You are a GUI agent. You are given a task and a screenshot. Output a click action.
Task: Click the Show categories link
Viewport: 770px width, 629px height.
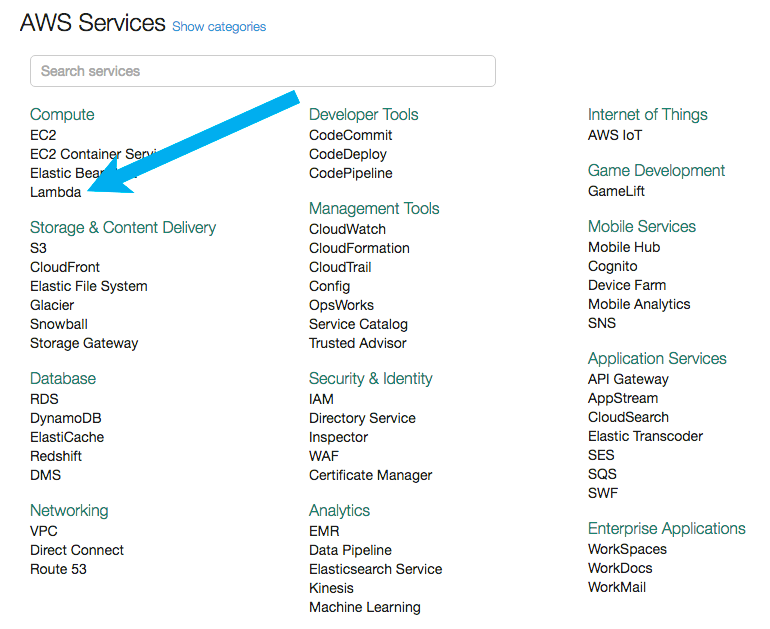click(219, 27)
